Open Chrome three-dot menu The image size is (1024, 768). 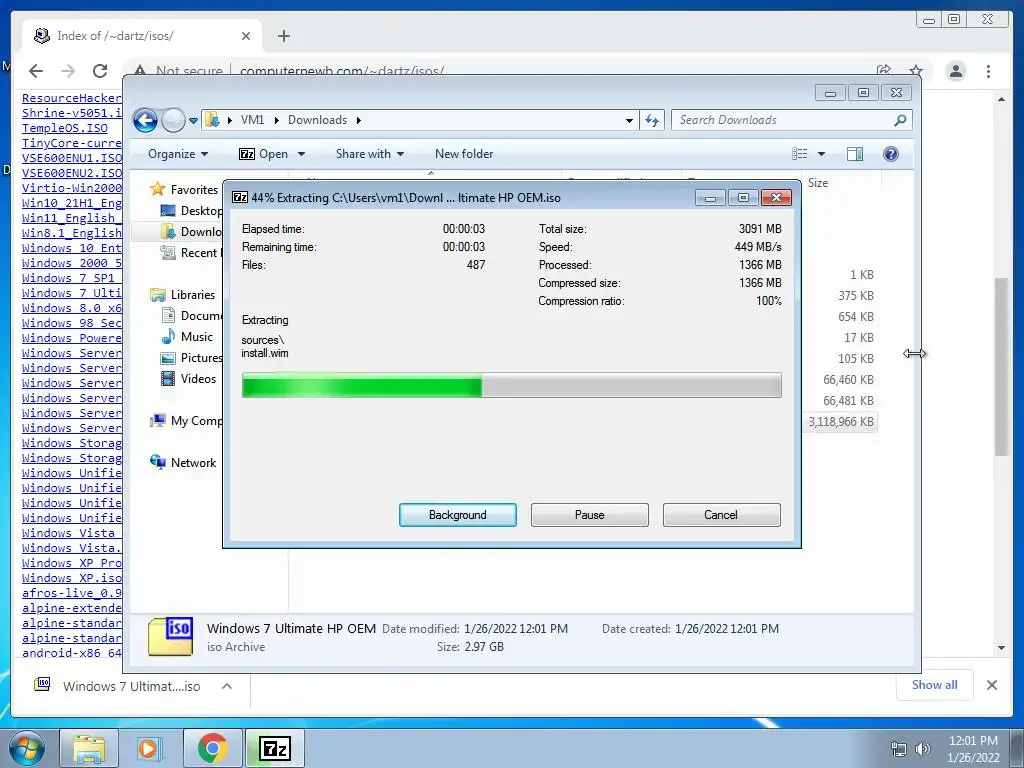(x=988, y=71)
